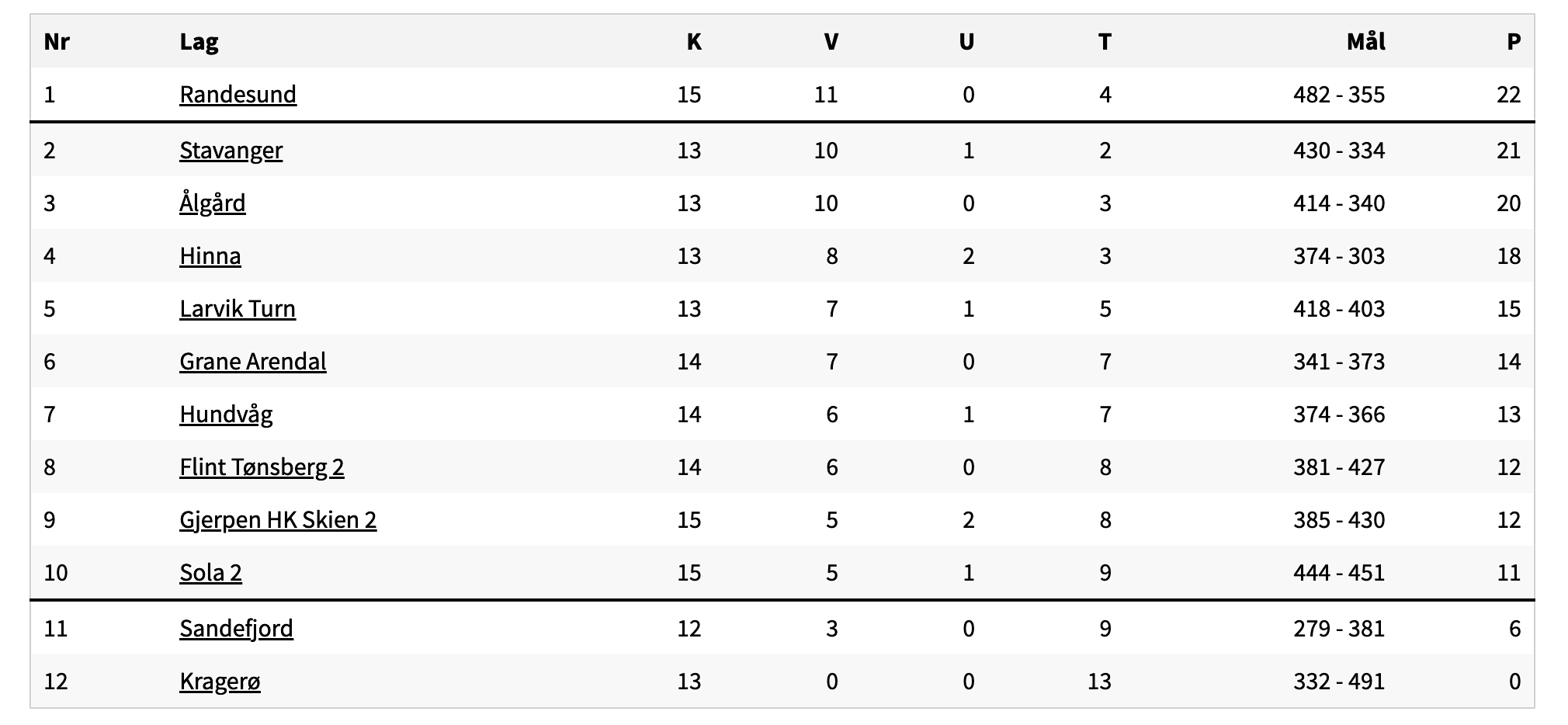This screenshot has width=1568, height=725.
Task: Click the Mål column header
Action: (1365, 42)
